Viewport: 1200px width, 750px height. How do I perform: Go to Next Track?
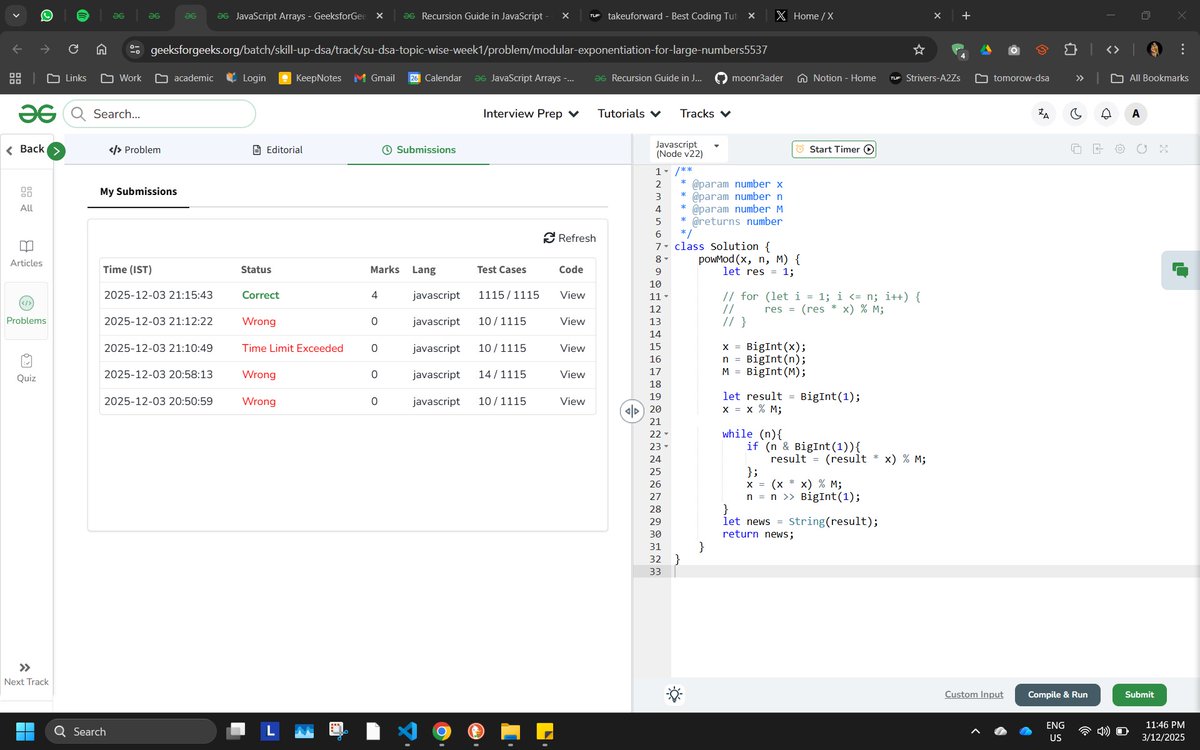coord(26,674)
